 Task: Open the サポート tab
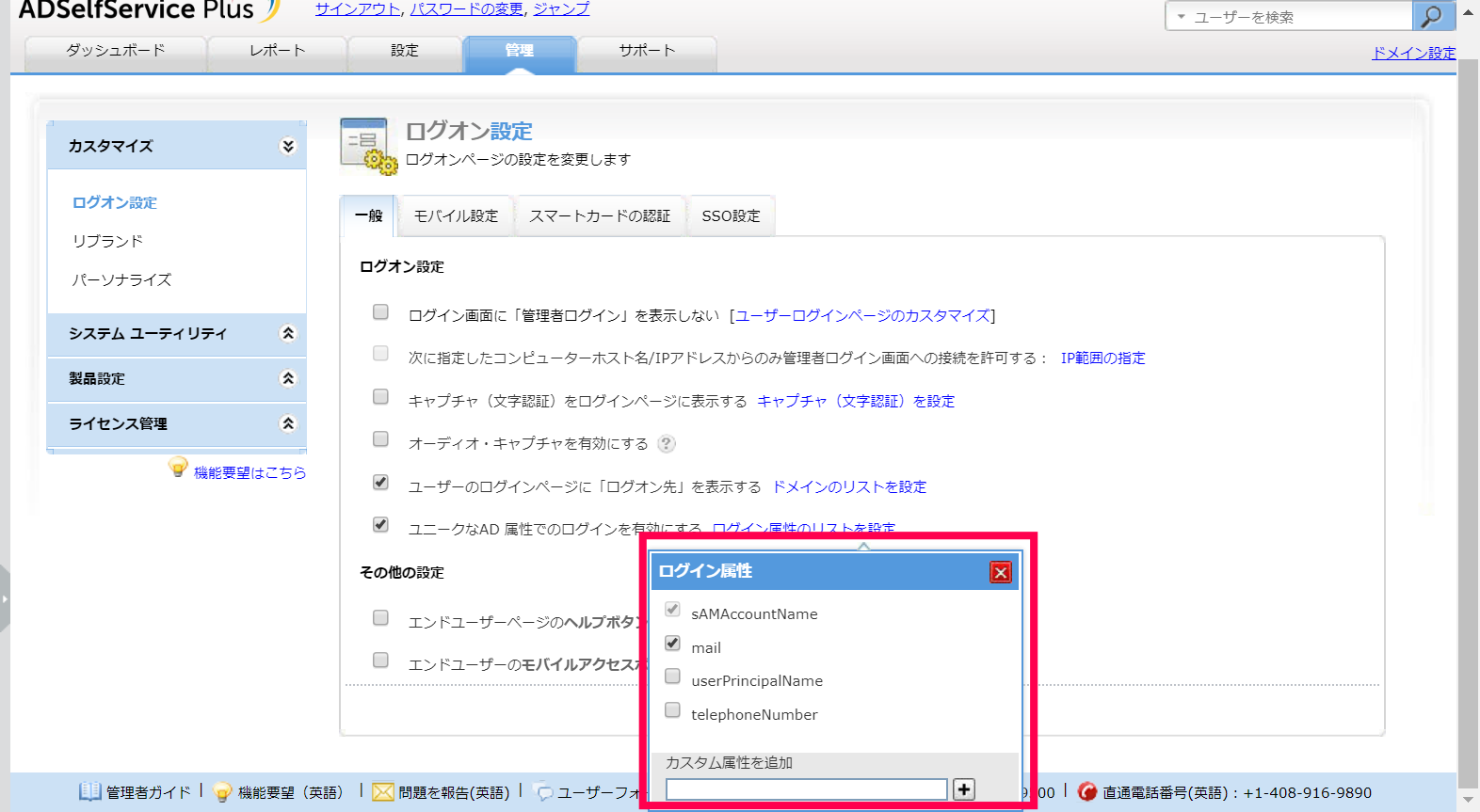point(647,52)
